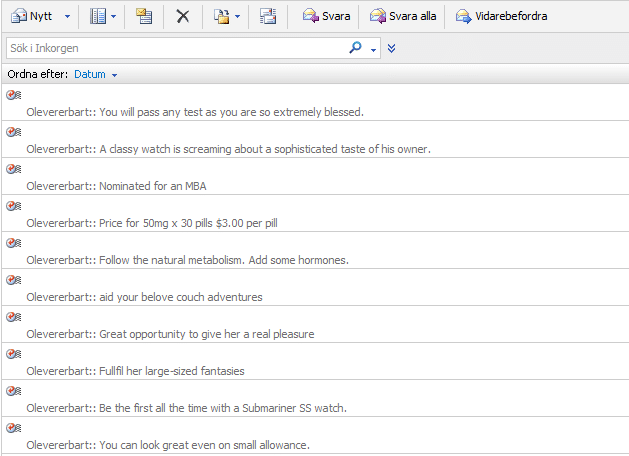Screen dimensions: 629x456
Task: Click Svara alla to reply all
Action: click(403, 16)
